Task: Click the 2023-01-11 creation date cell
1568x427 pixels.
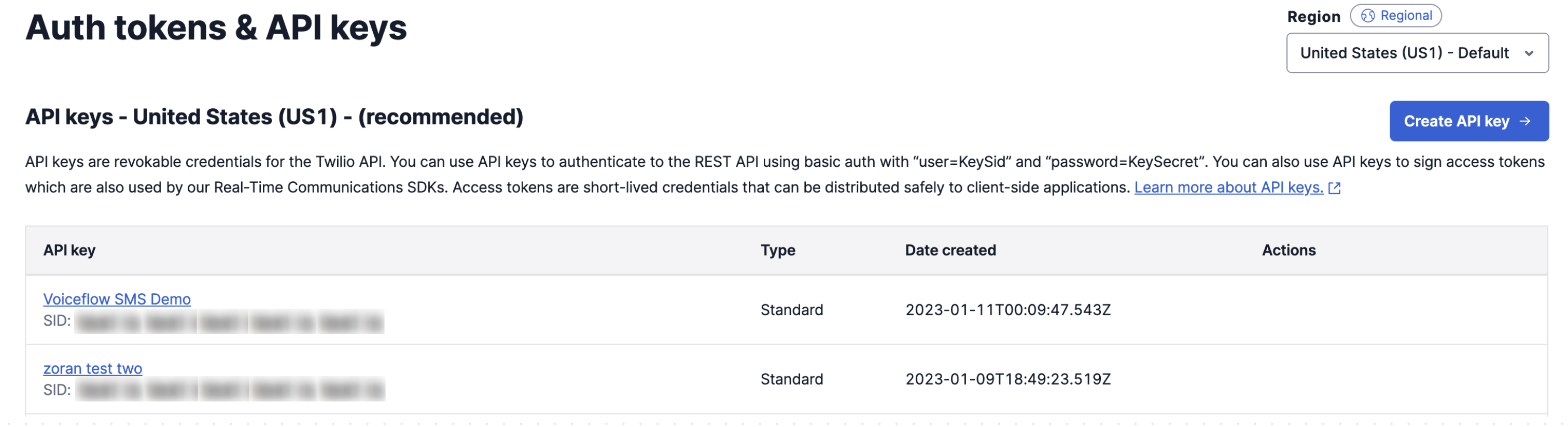Action: 1007,309
